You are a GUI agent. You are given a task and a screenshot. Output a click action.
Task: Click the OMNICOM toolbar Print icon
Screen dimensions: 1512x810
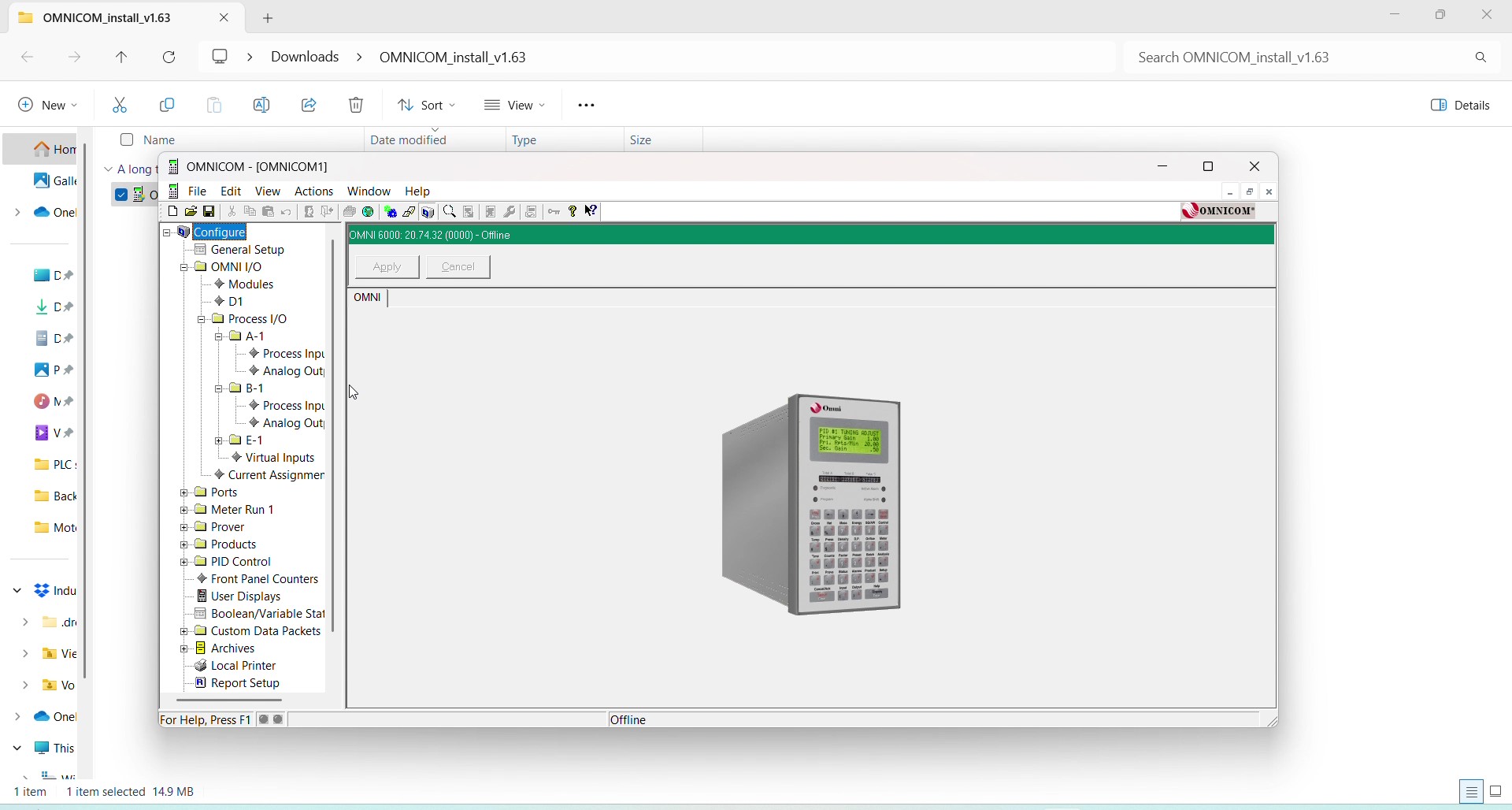tap(350, 212)
